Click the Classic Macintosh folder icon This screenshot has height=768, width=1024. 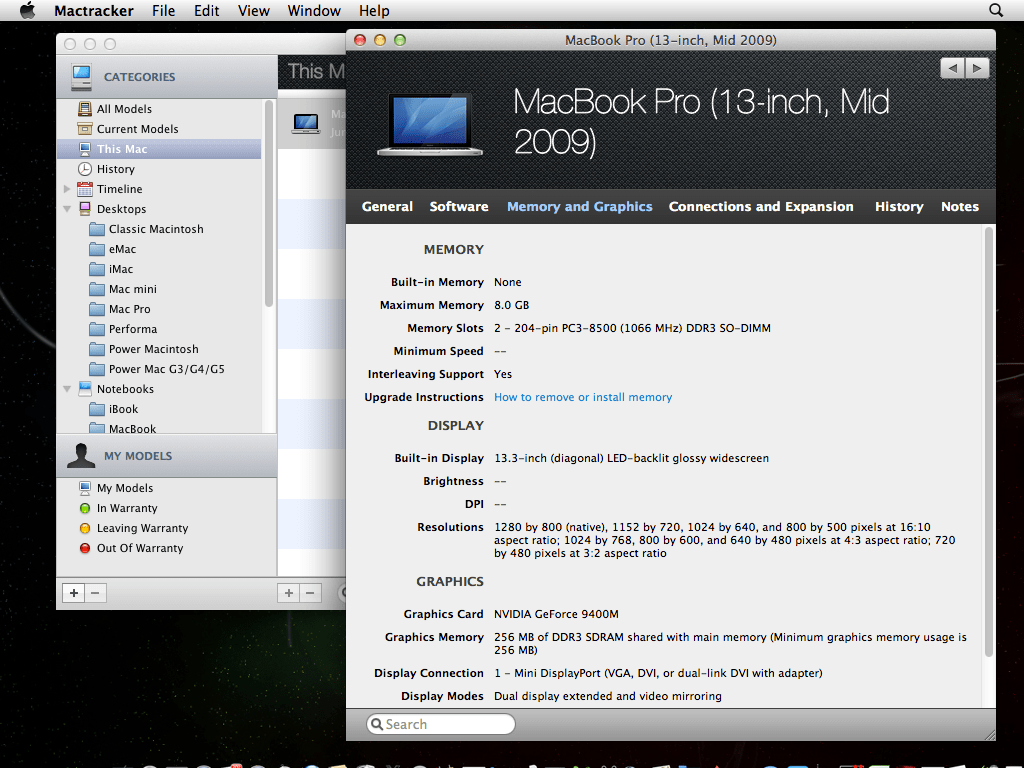click(x=97, y=229)
